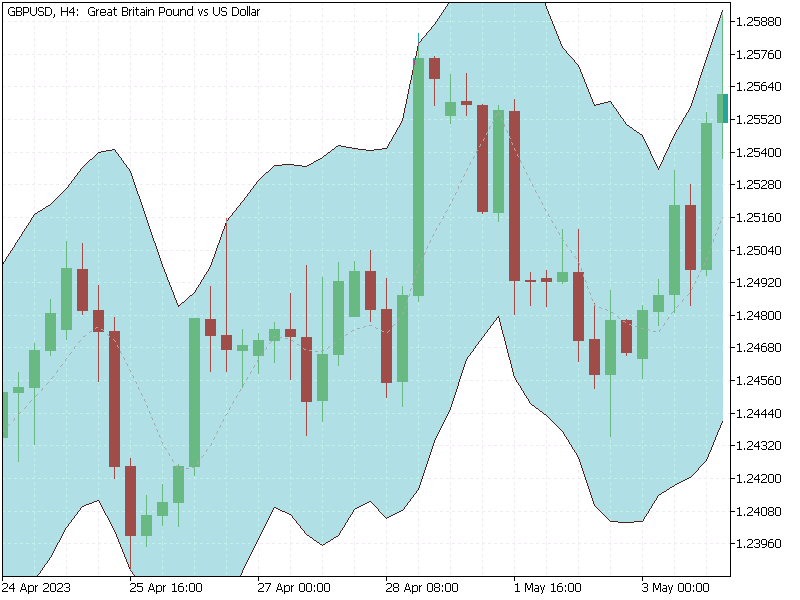Click the 1.24680 price label
This screenshot has height=600, width=800.
[759, 348]
